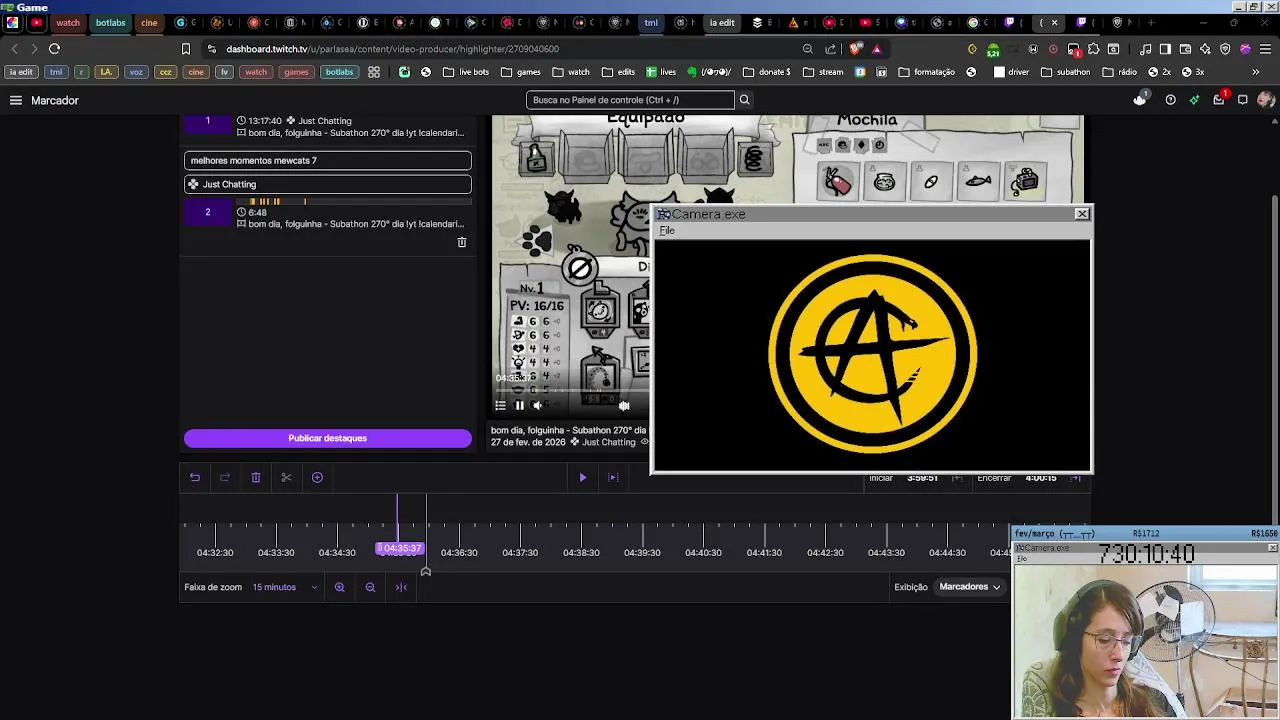Bookmark the page with the address bar bookmark icon
The width and height of the screenshot is (1280, 720).
tap(186, 49)
